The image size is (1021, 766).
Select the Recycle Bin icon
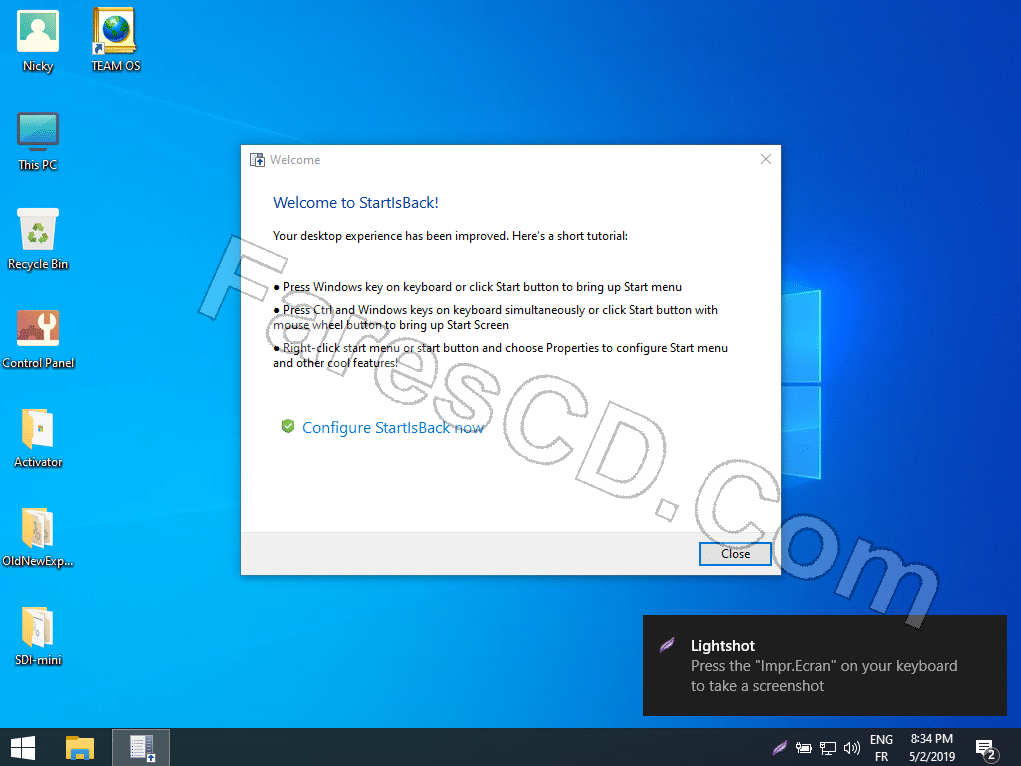38,239
